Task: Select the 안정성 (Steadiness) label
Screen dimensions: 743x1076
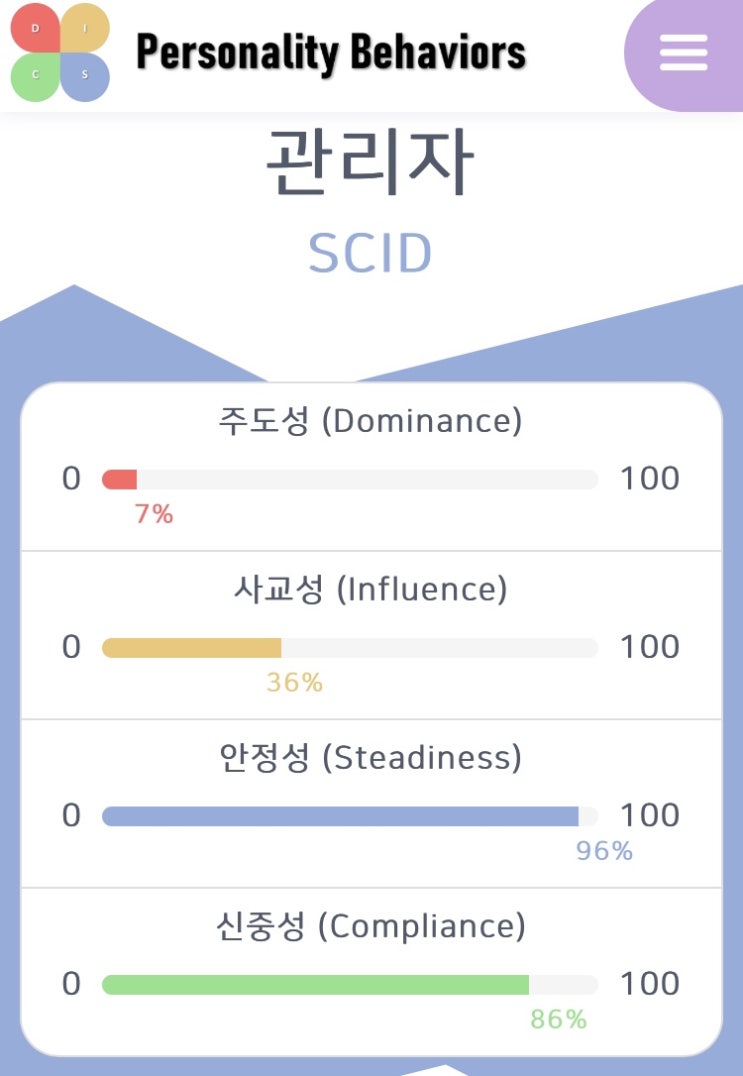Action: [x=370, y=758]
